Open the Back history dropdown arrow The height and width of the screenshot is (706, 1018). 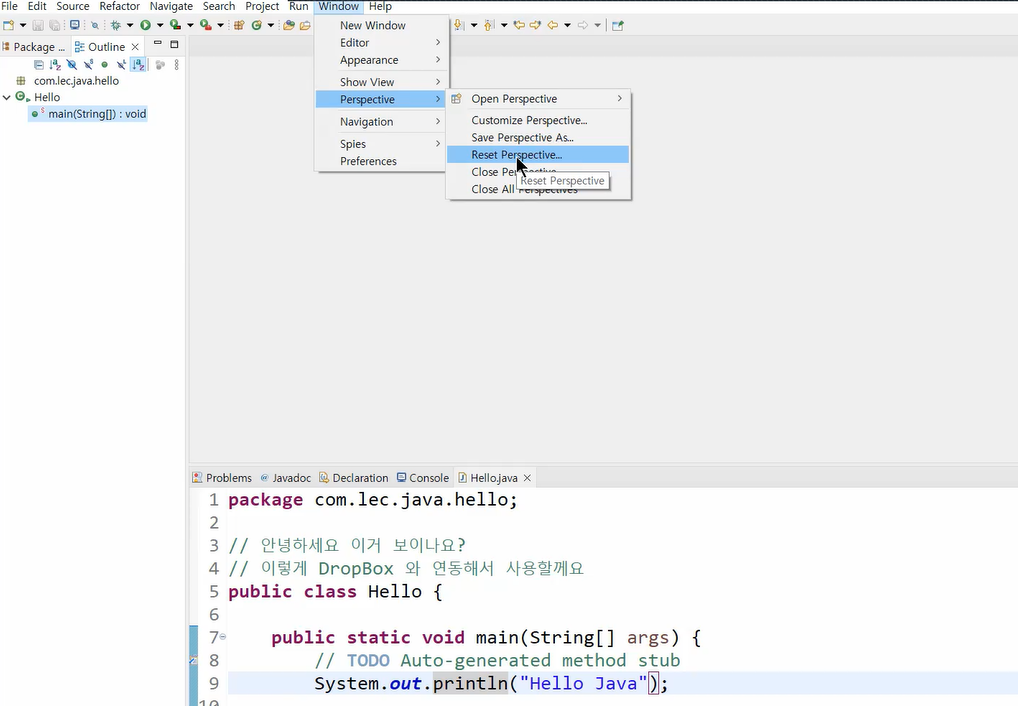(567, 25)
